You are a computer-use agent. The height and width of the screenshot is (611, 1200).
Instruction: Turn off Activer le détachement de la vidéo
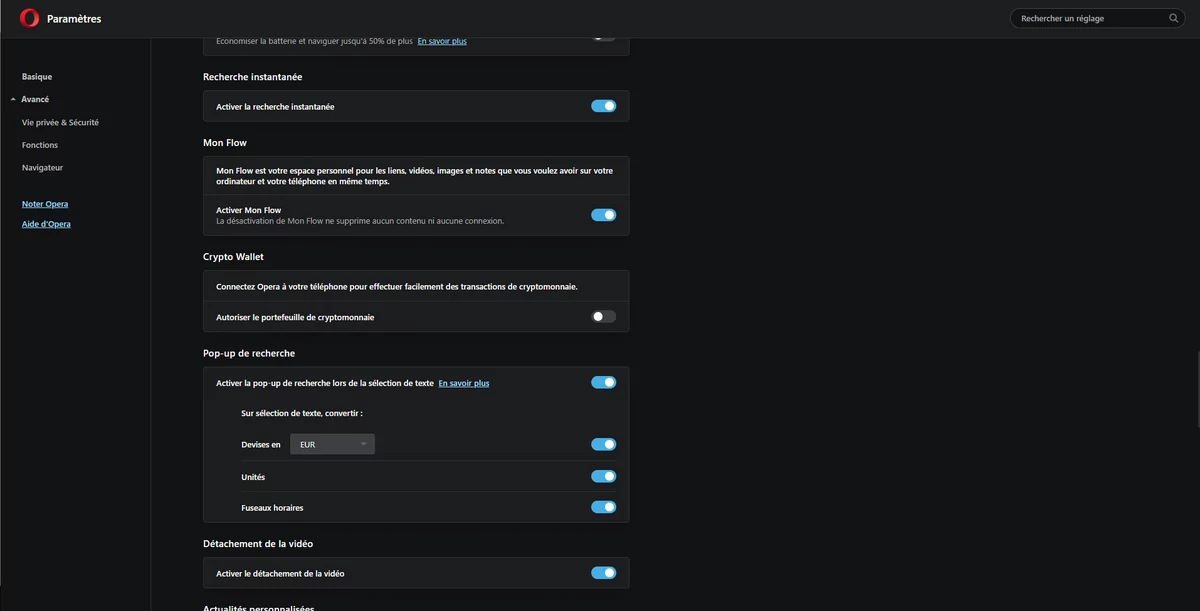click(x=604, y=573)
